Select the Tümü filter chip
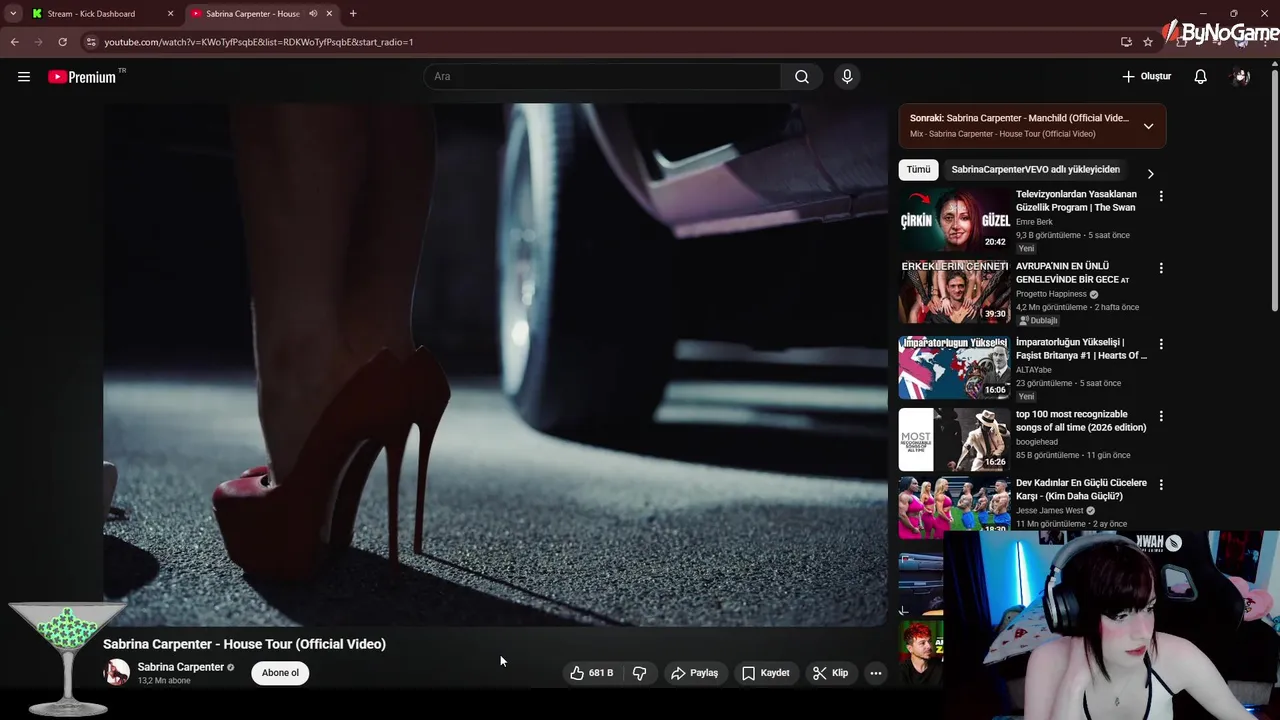The image size is (1280, 720). [x=918, y=170]
